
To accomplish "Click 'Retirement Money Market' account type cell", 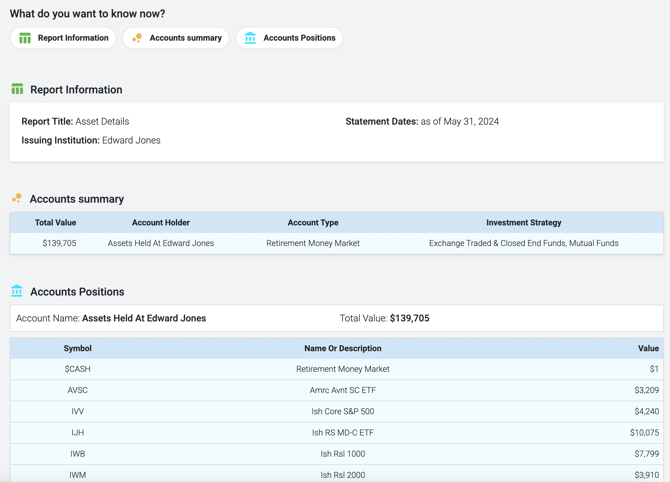I will pyautogui.click(x=313, y=243).
